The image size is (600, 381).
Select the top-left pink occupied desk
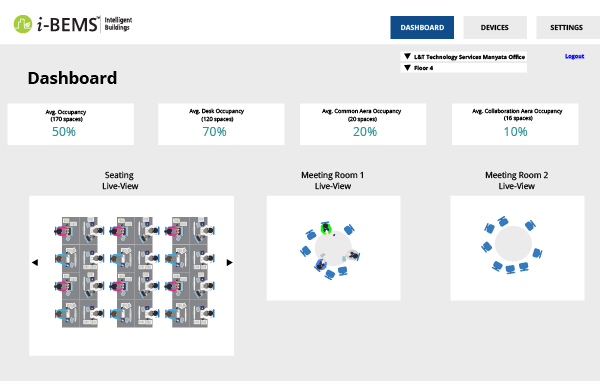click(x=63, y=231)
